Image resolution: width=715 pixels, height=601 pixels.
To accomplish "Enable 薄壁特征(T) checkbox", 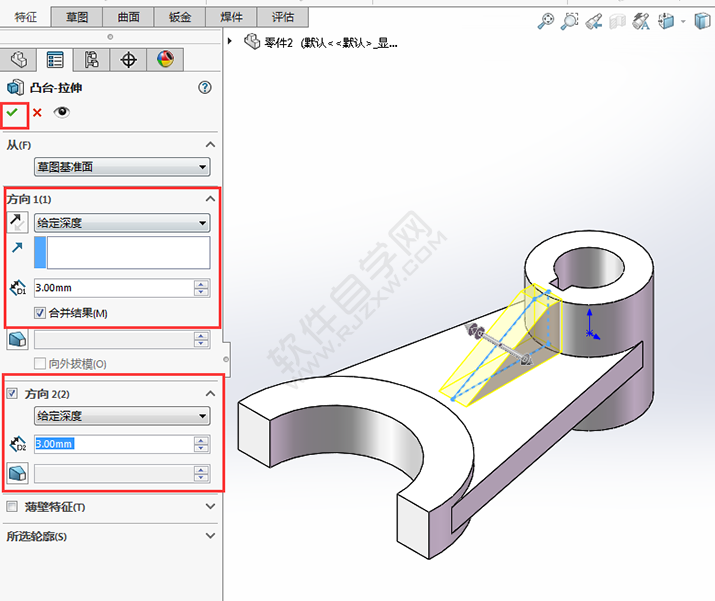I will 12,507.
